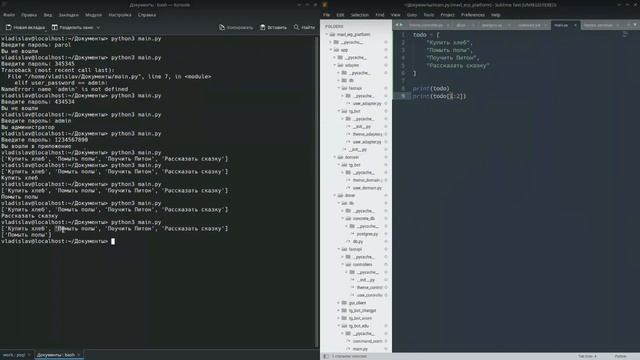
Task: Expand the gui_client folder arrow
Action: click(x=339, y=303)
